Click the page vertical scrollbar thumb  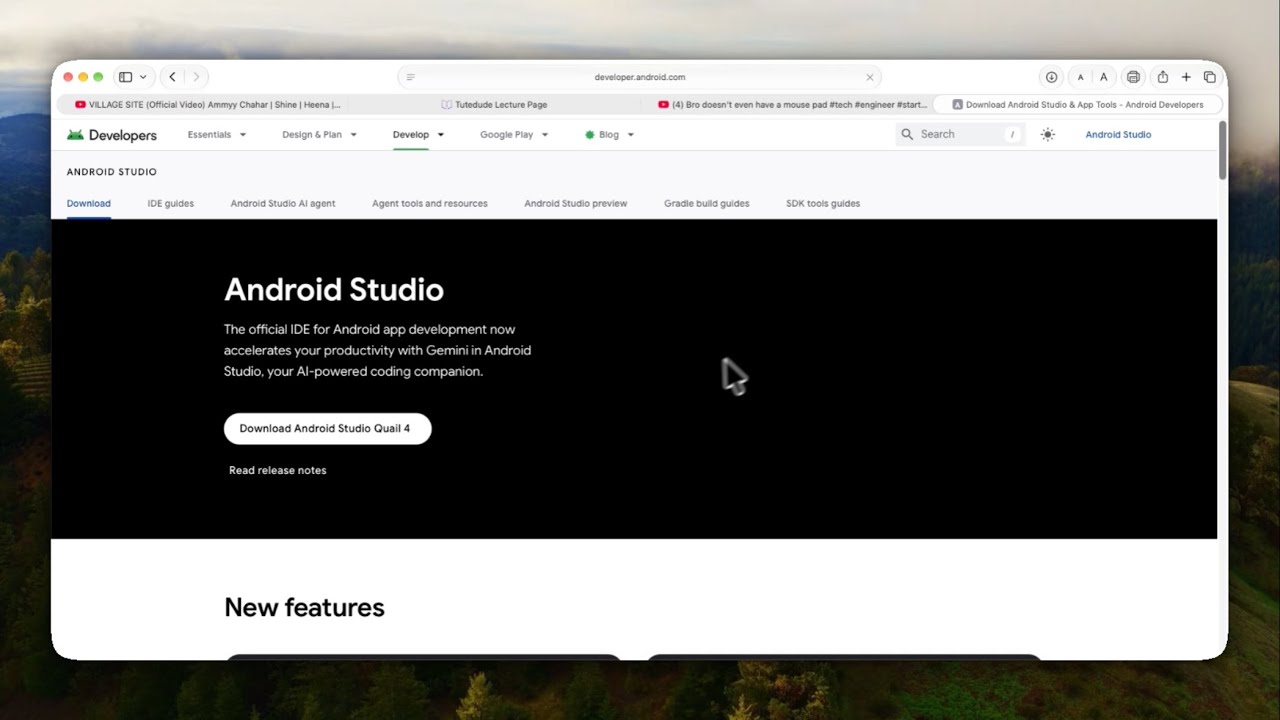tap(1222, 150)
